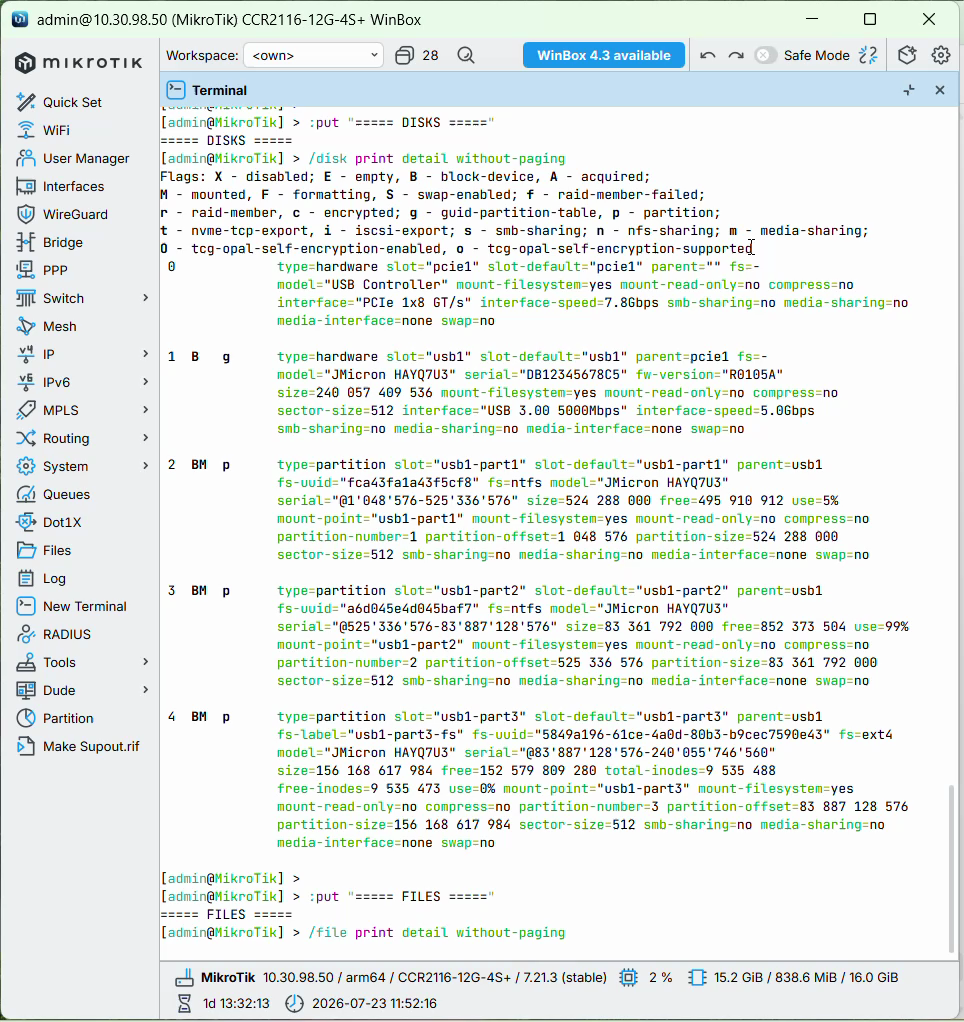Image resolution: width=964 pixels, height=1022 pixels.
Task: Click the router icon in status bar
Action: coord(184,978)
